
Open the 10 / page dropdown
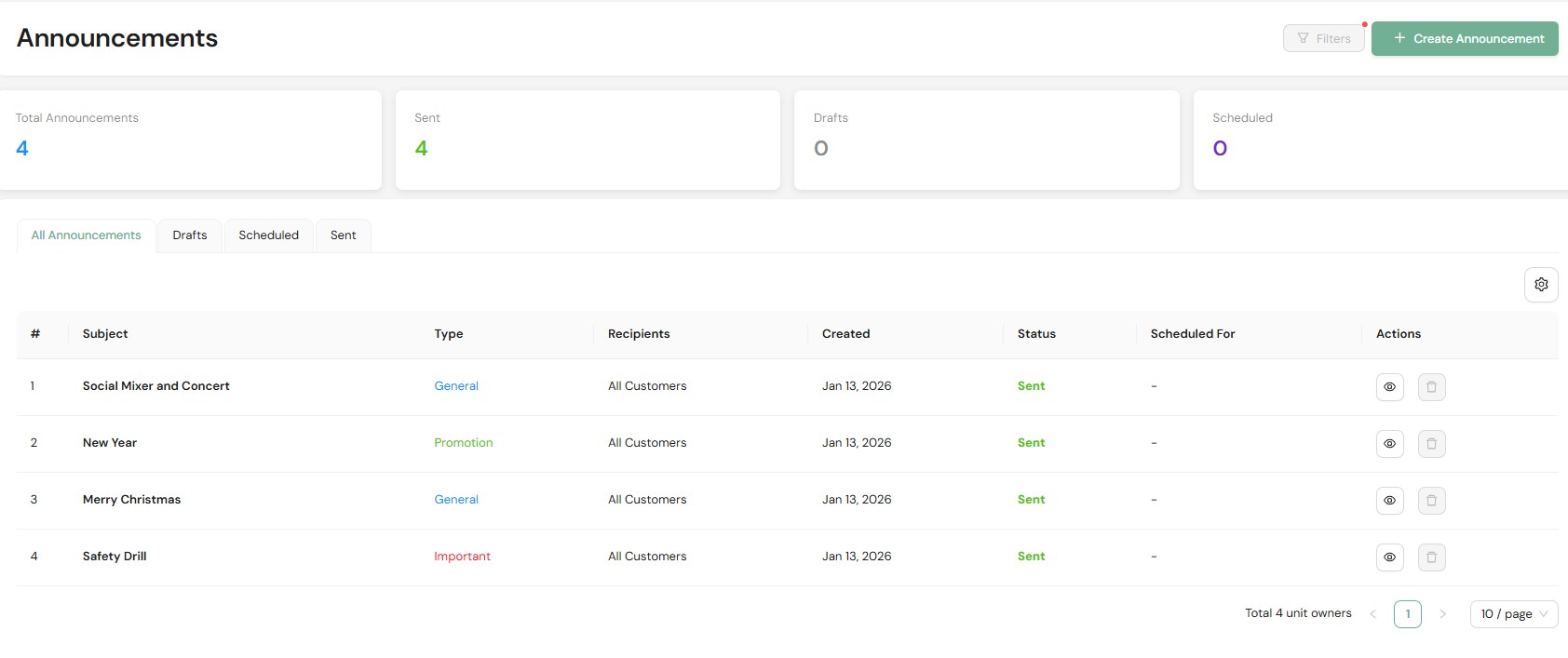(1514, 614)
